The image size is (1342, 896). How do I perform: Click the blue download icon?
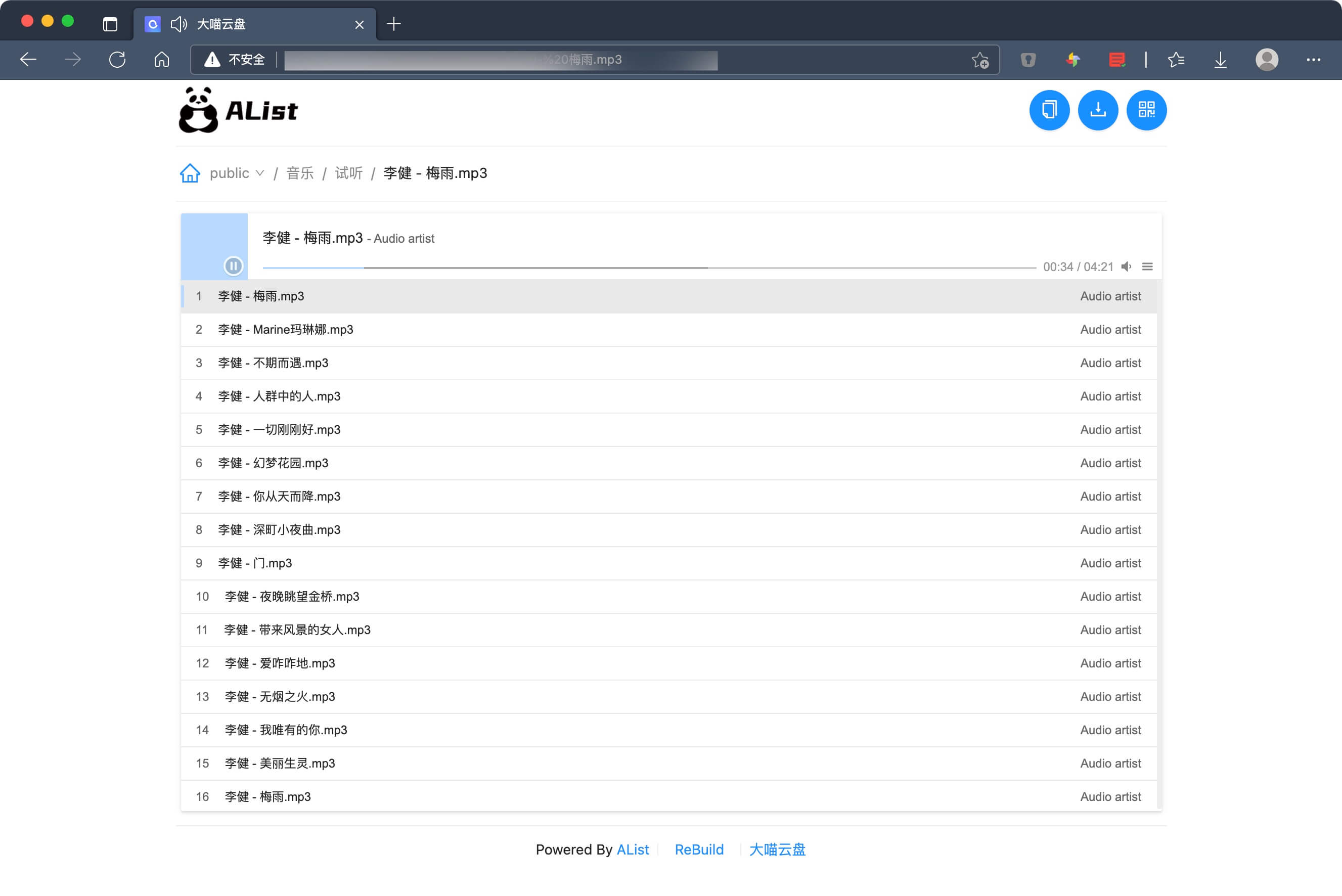click(x=1097, y=110)
